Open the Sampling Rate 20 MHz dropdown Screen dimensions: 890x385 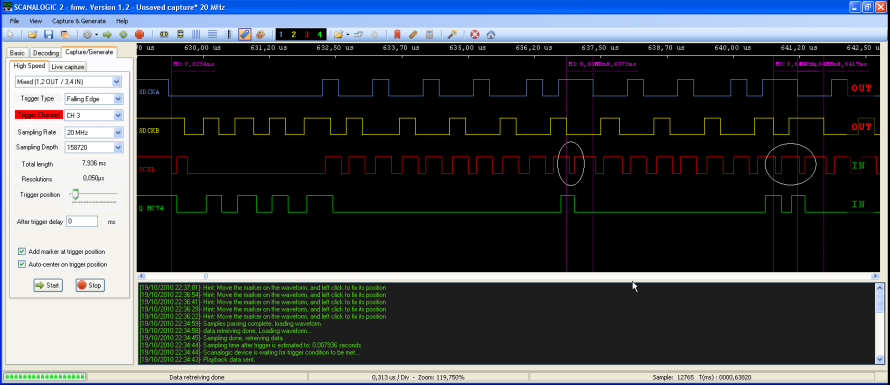94,132
